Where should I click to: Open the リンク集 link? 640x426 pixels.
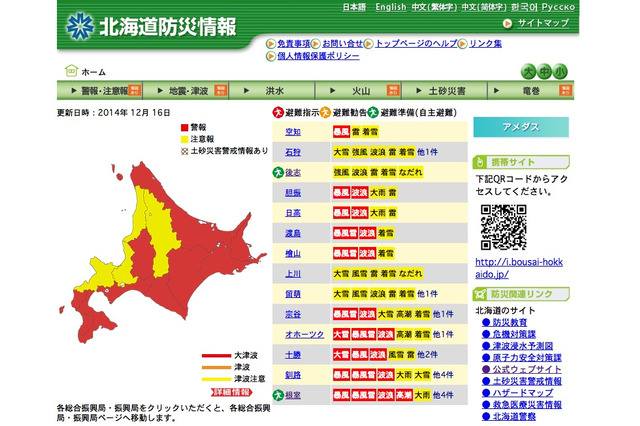pyautogui.click(x=485, y=44)
